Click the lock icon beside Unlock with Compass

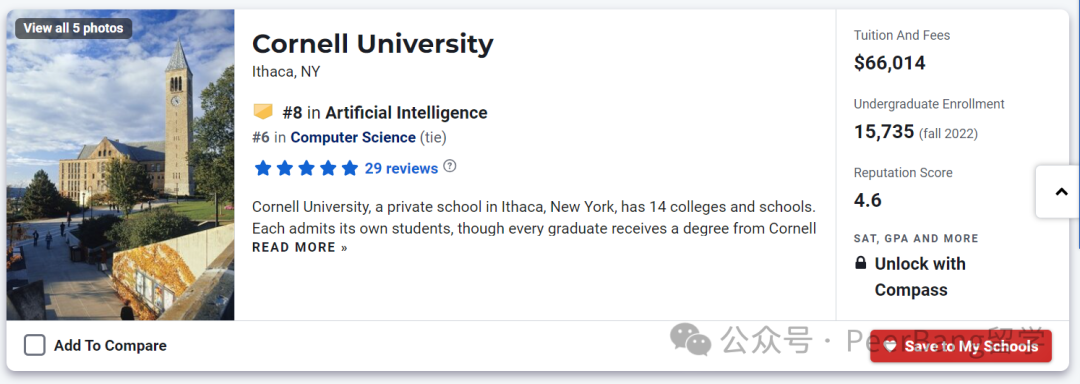(x=860, y=264)
